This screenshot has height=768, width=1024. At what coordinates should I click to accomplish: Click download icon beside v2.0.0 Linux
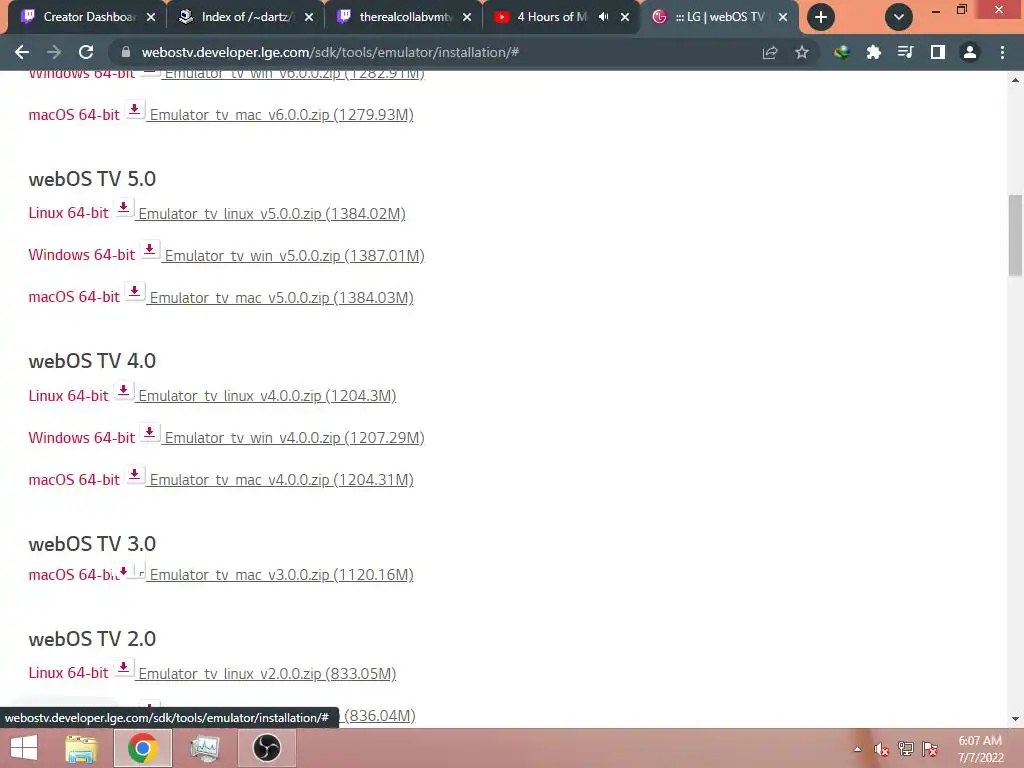coord(123,668)
